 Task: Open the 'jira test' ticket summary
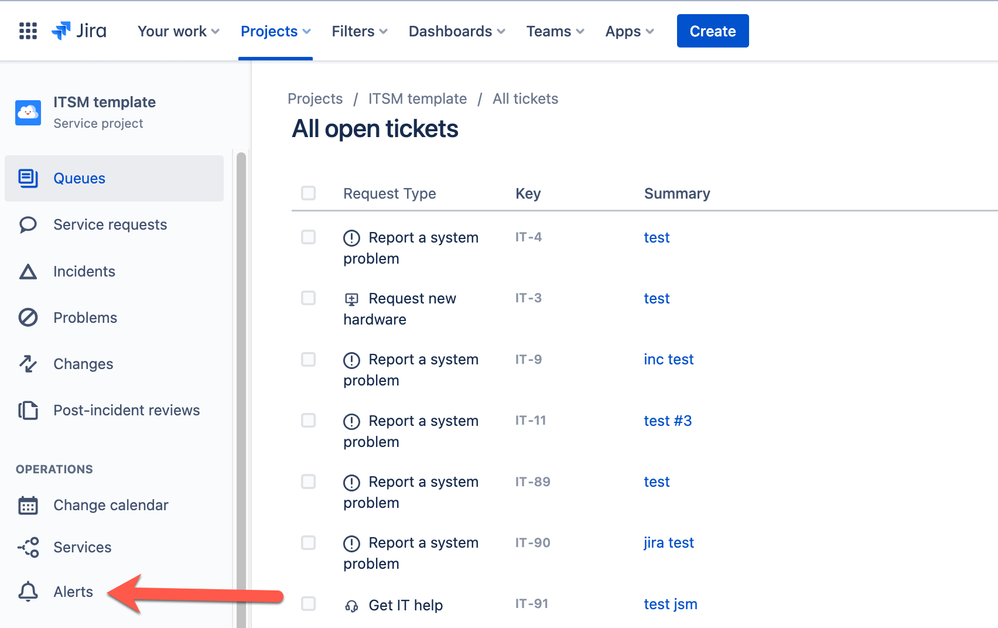click(x=668, y=543)
